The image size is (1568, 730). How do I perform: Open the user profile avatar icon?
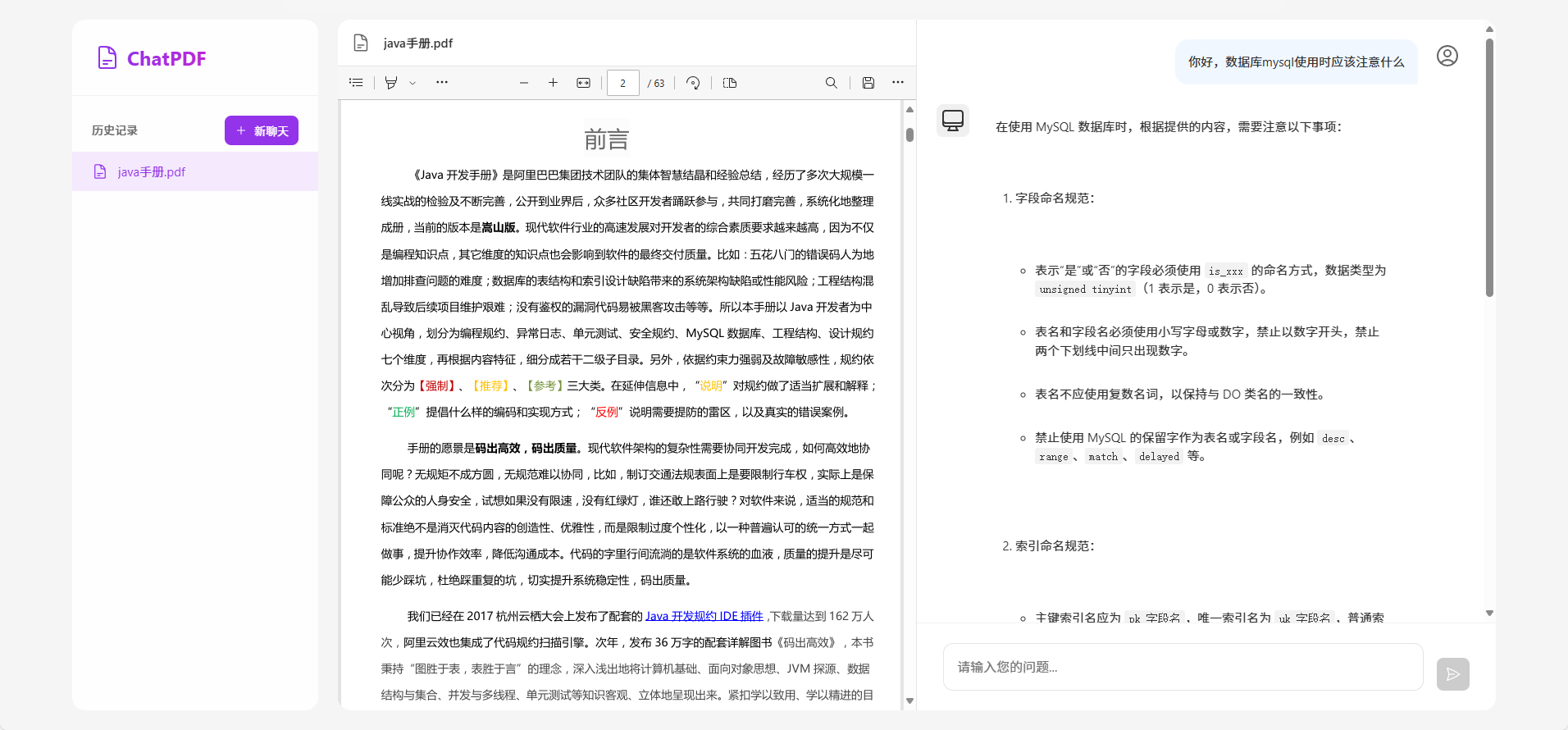1447,56
